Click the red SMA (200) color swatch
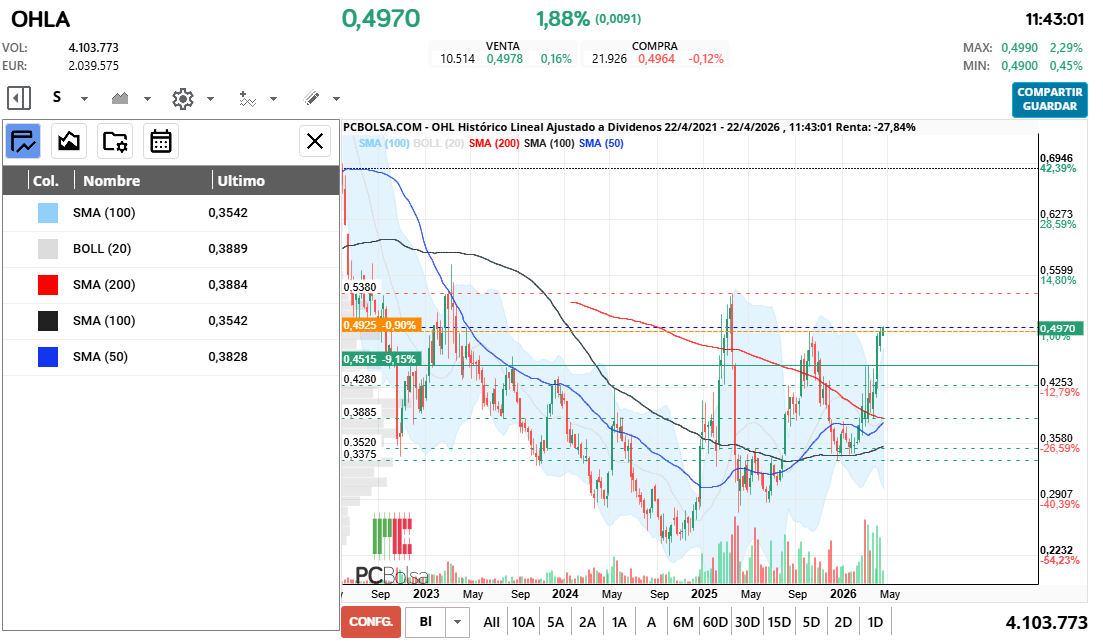The width and height of the screenshot is (1103, 643). [x=47, y=285]
